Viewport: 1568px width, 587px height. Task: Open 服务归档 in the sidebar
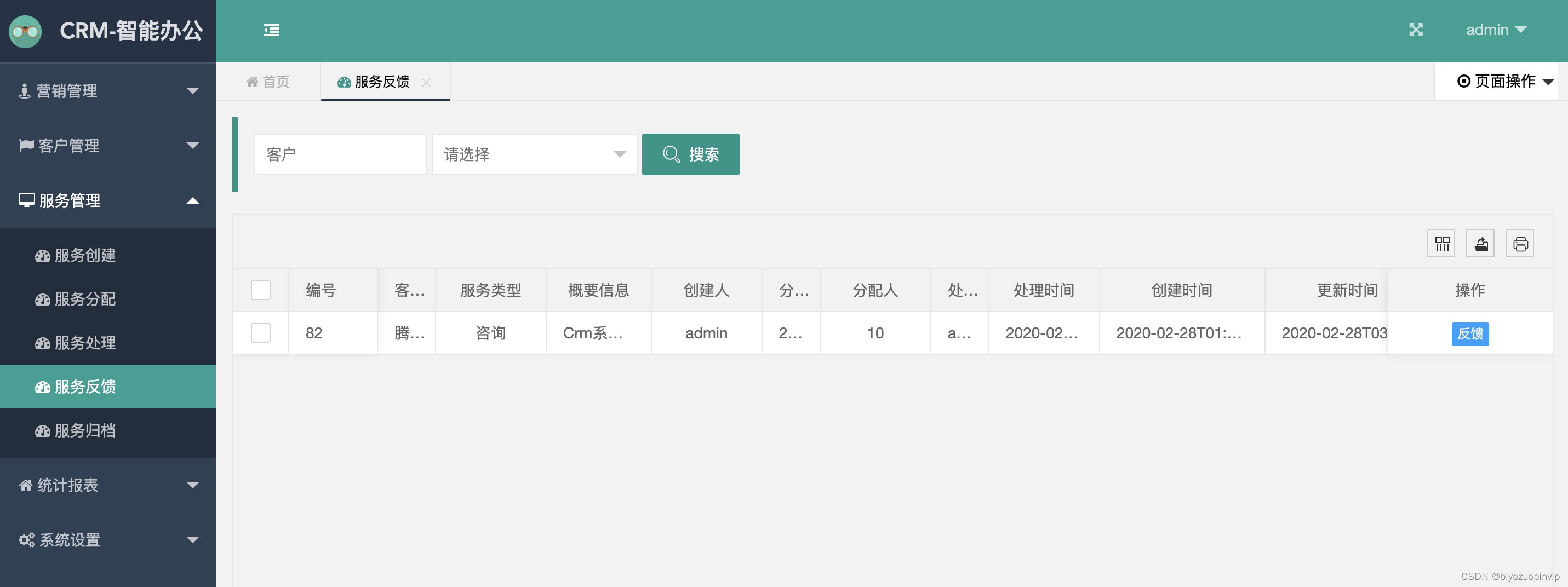pyautogui.click(x=108, y=431)
